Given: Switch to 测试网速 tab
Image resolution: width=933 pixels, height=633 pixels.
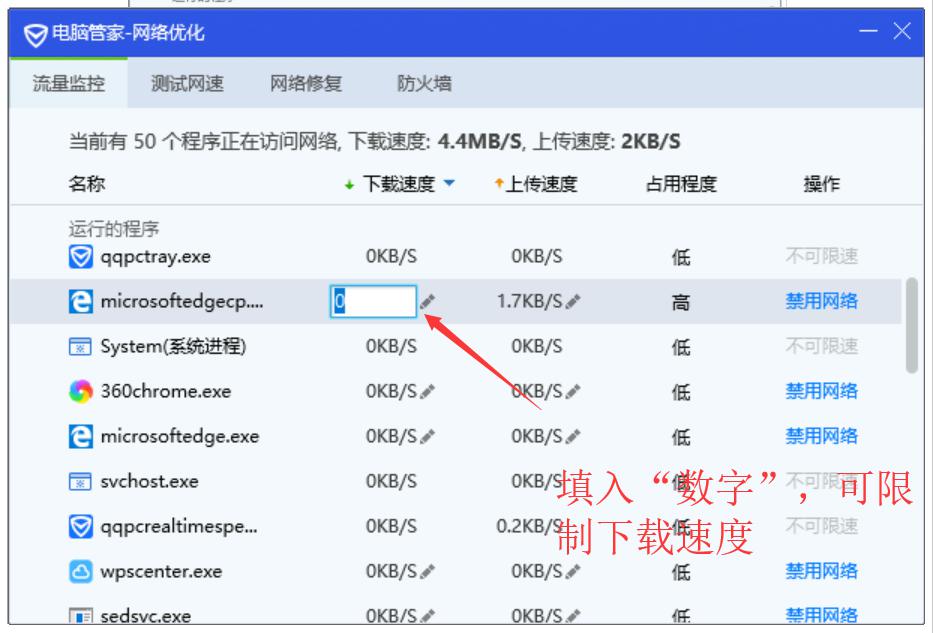Looking at the screenshot, I should pos(187,83).
